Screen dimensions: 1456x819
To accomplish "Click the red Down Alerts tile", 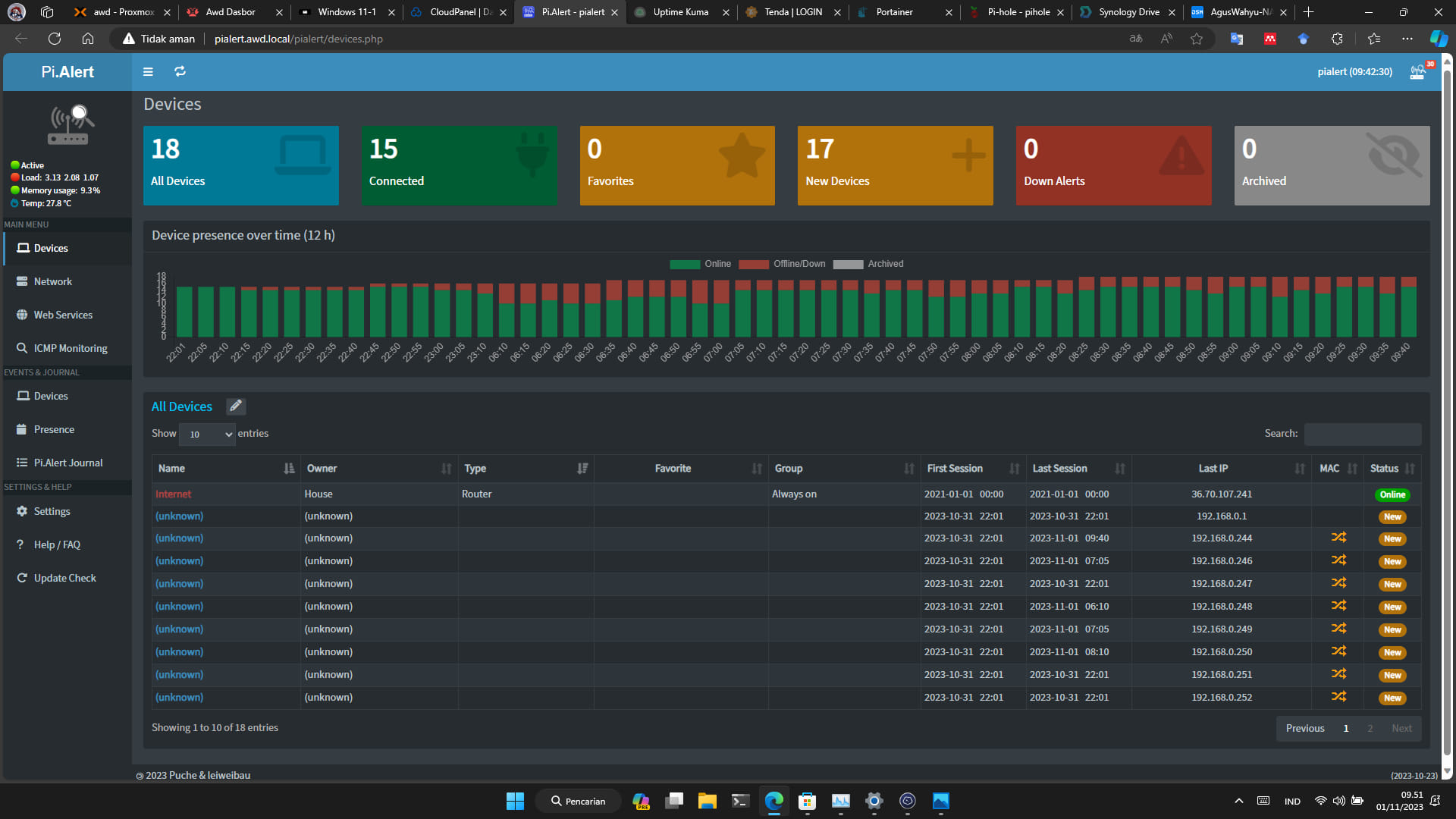I will click(1113, 165).
